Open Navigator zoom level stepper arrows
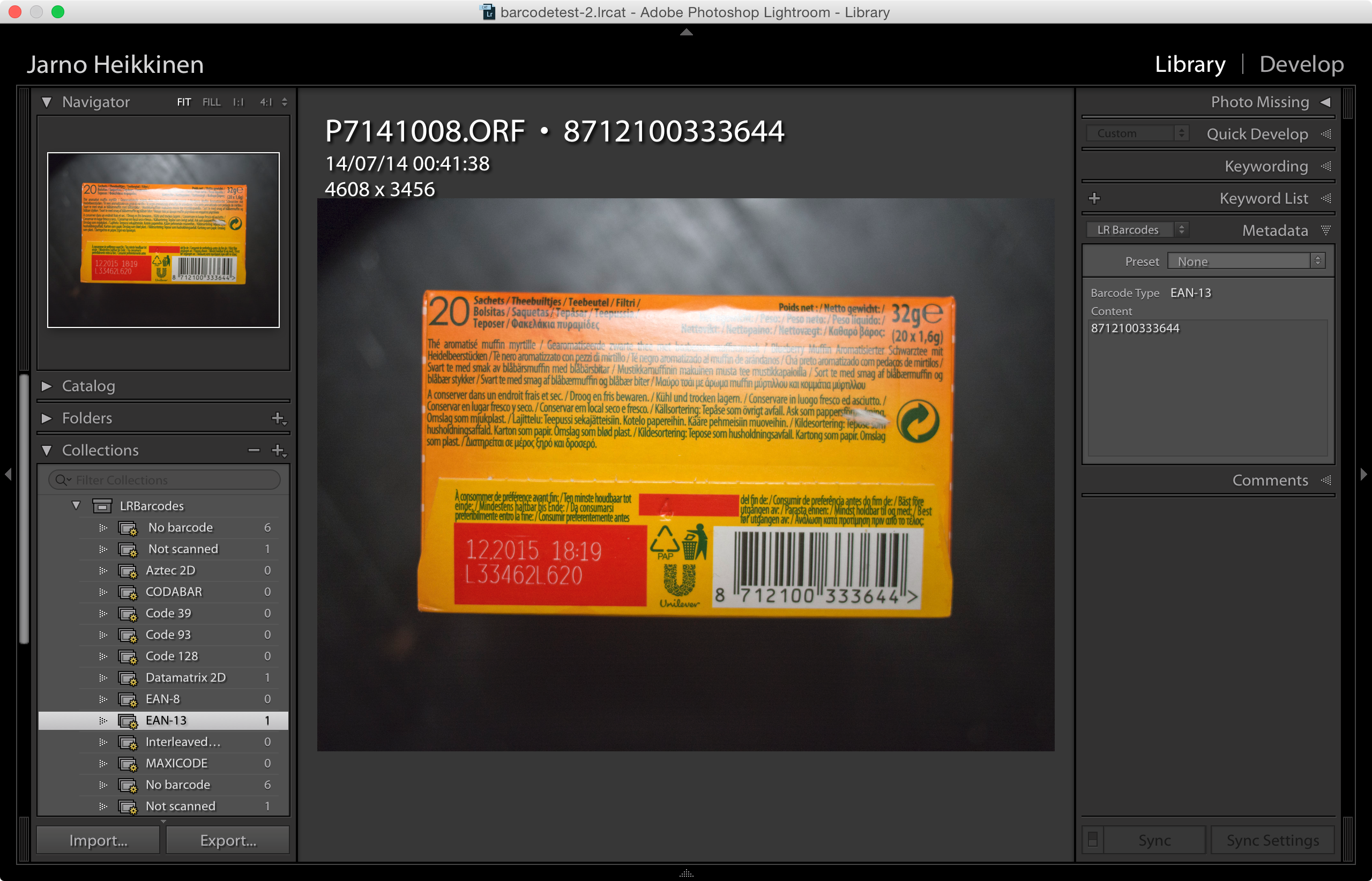 (x=285, y=102)
